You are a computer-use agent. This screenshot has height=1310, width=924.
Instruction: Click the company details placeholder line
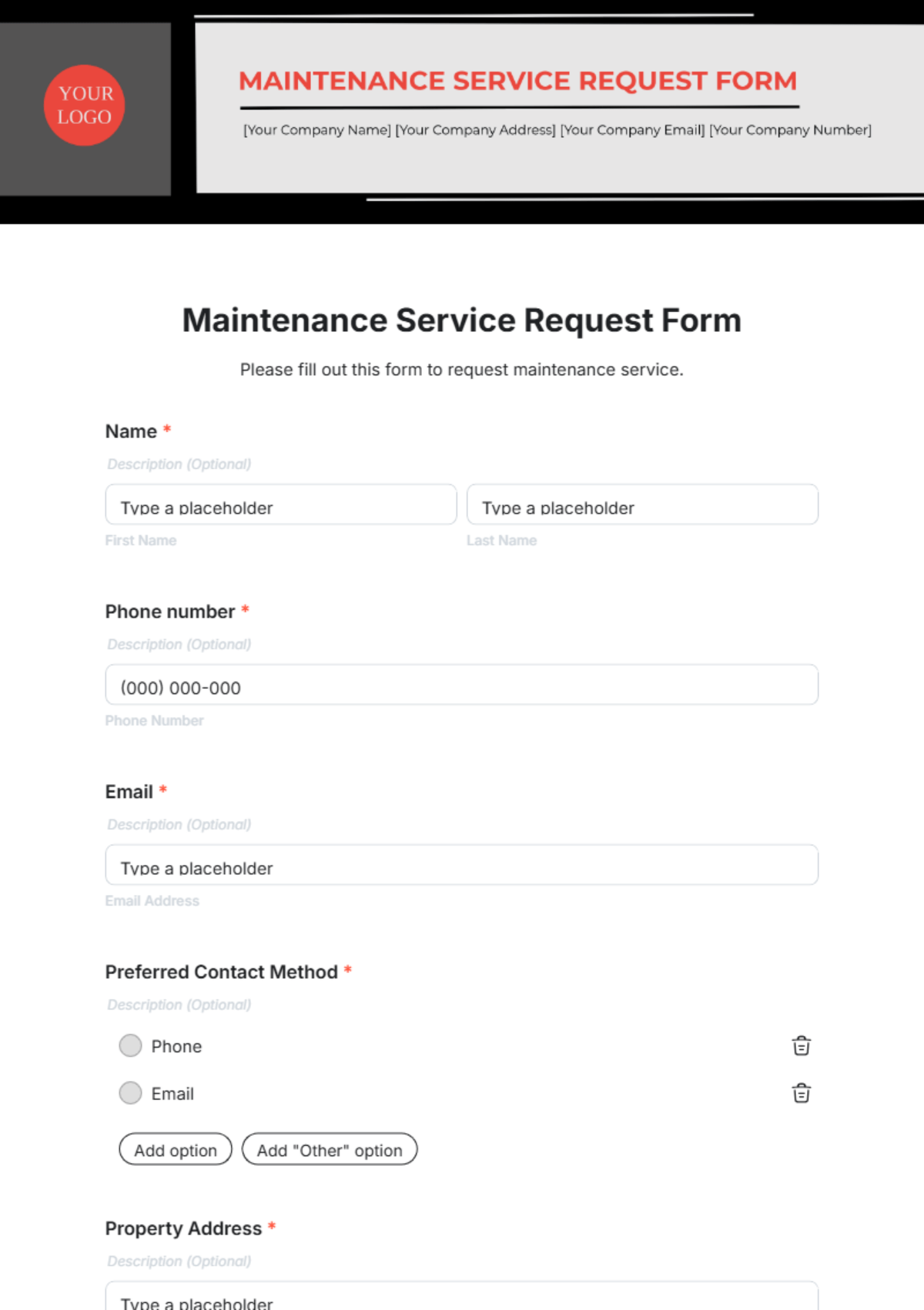[x=557, y=130]
